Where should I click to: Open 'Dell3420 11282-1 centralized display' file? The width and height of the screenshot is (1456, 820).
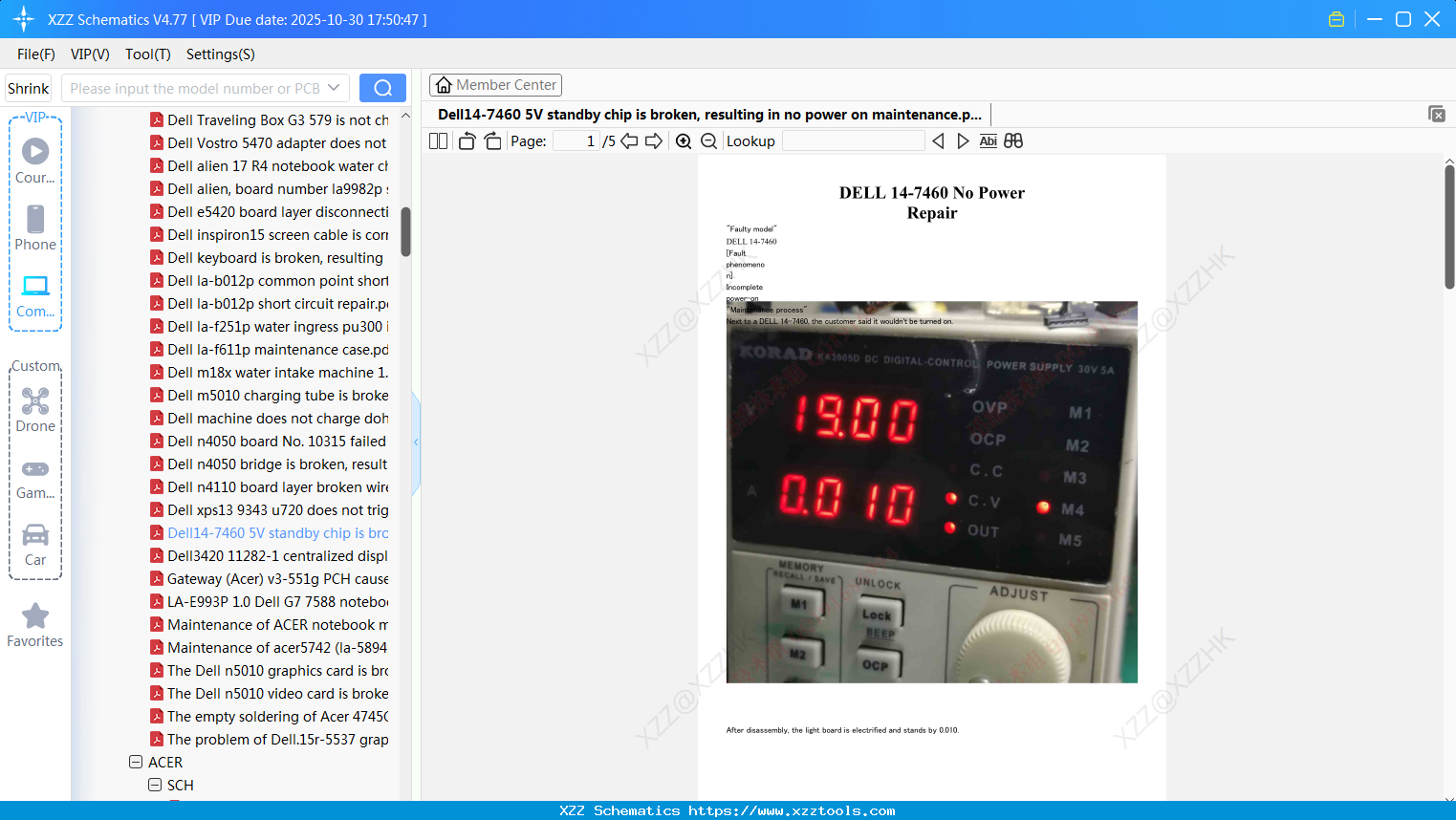tap(270, 555)
